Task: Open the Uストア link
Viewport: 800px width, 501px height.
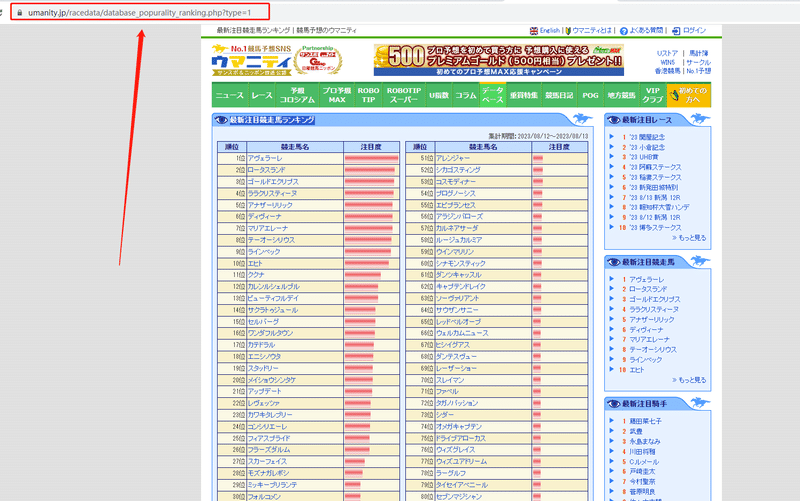Action: tap(667, 53)
